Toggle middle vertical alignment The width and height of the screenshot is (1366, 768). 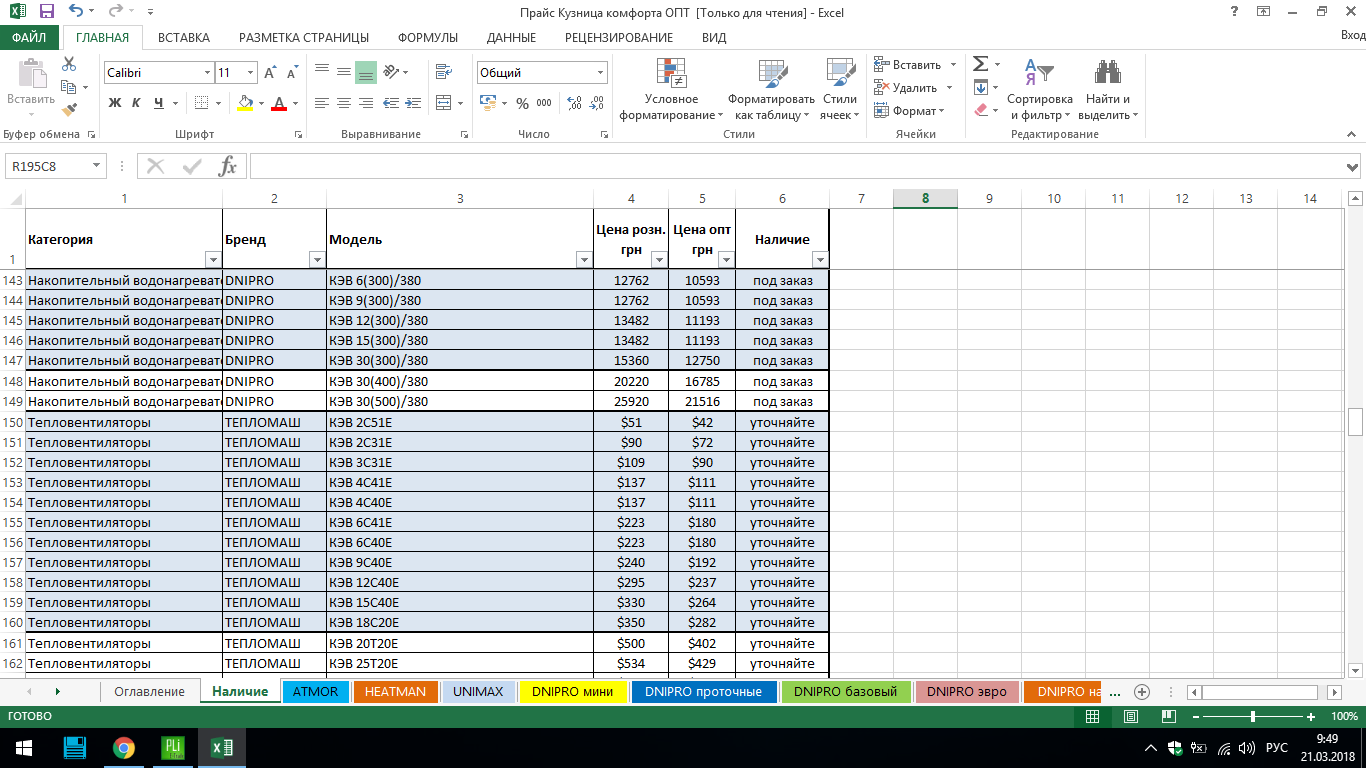pyautogui.click(x=344, y=72)
